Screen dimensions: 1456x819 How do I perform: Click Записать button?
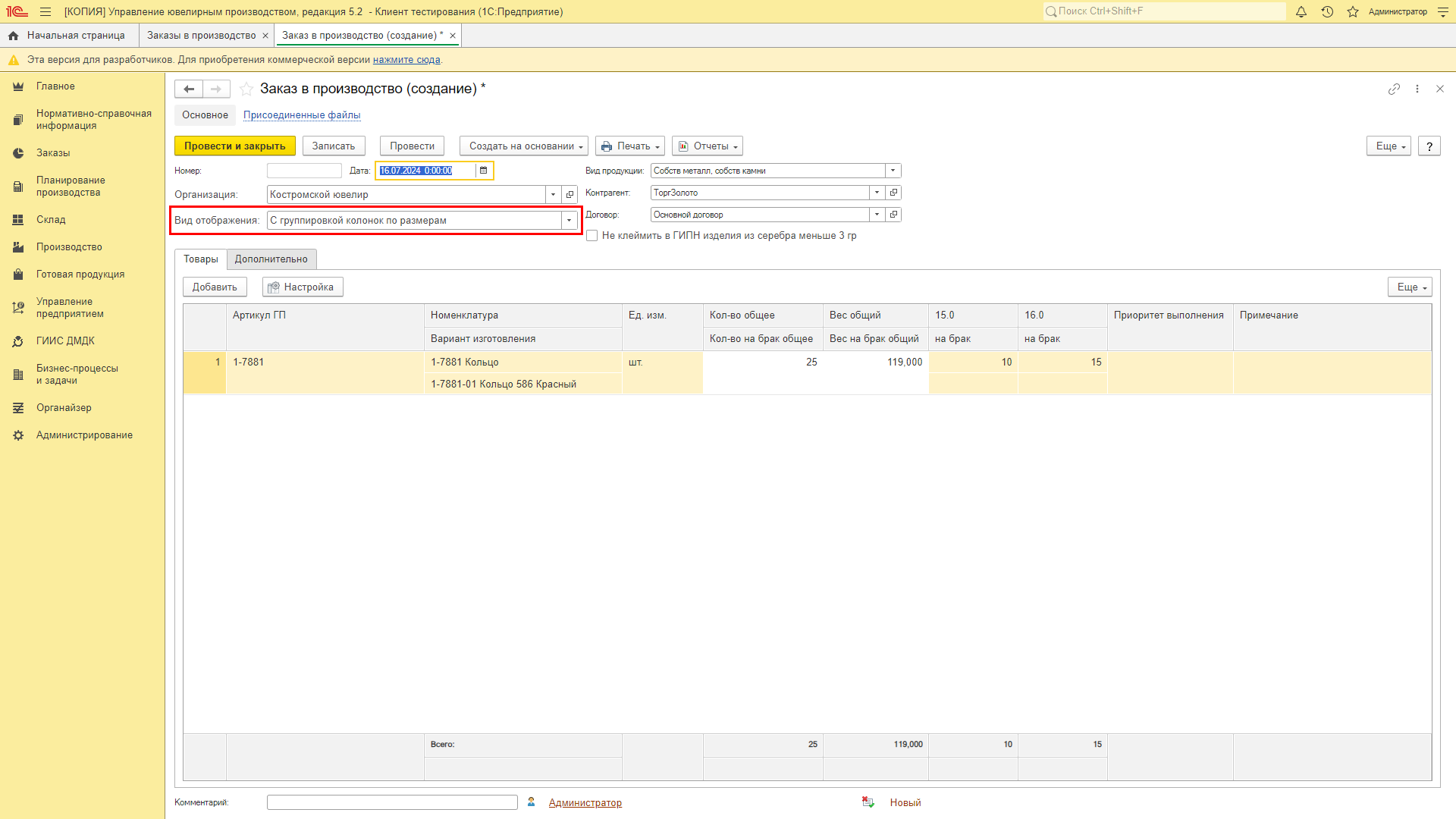click(334, 146)
